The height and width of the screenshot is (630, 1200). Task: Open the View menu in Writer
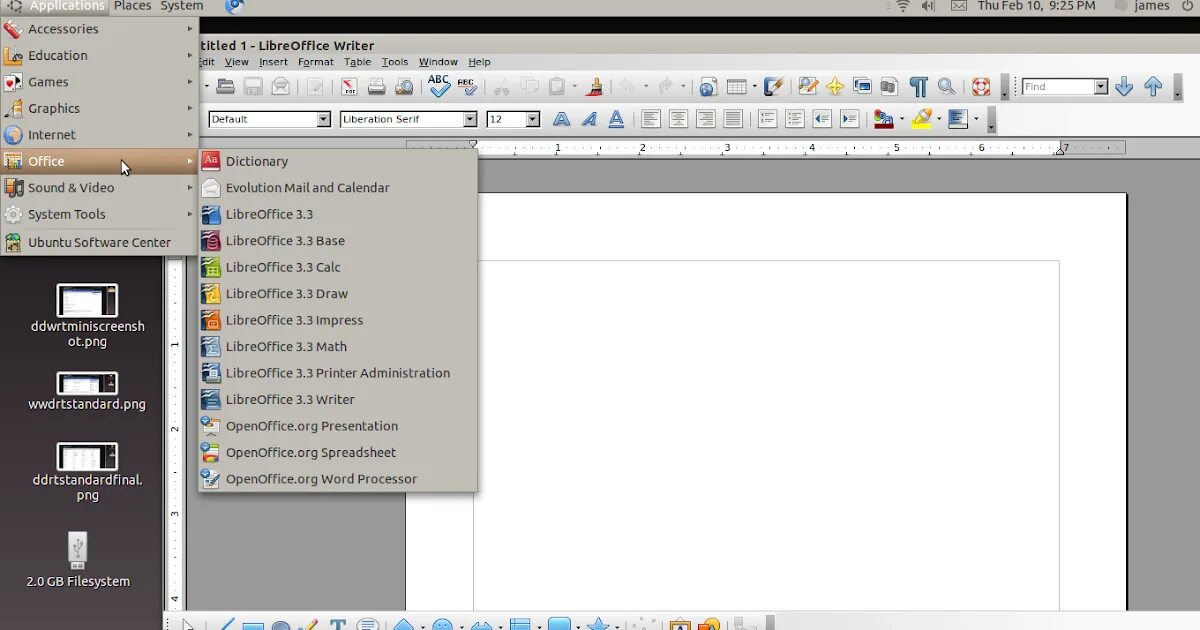click(x=236, y=62)
